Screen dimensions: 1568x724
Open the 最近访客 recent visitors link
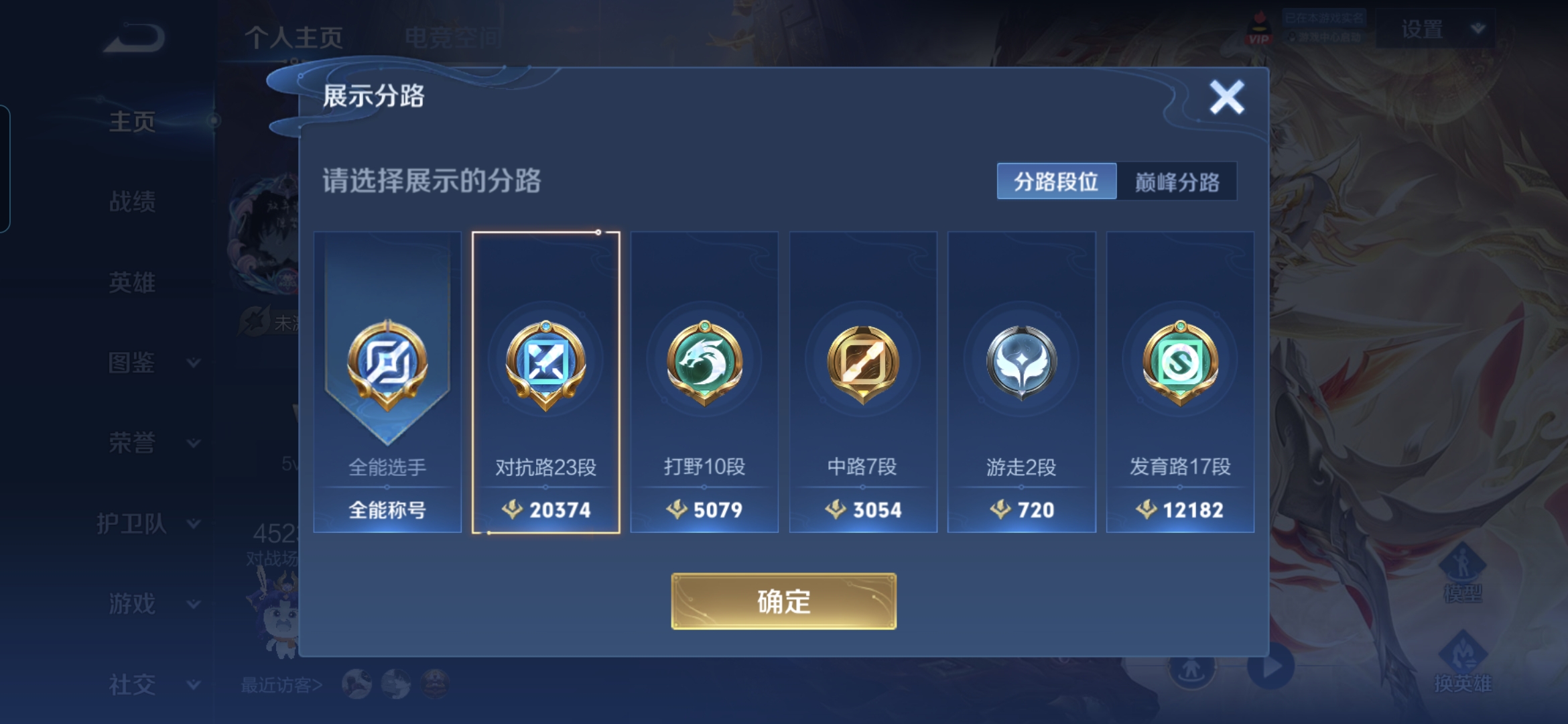point(281,685)
